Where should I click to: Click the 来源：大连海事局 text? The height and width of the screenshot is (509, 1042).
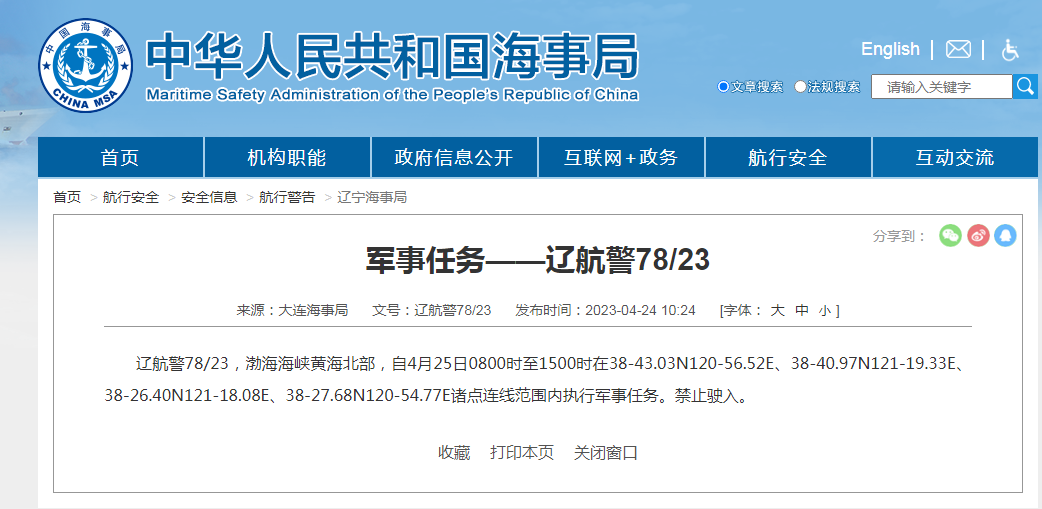[x=292, y=310]
